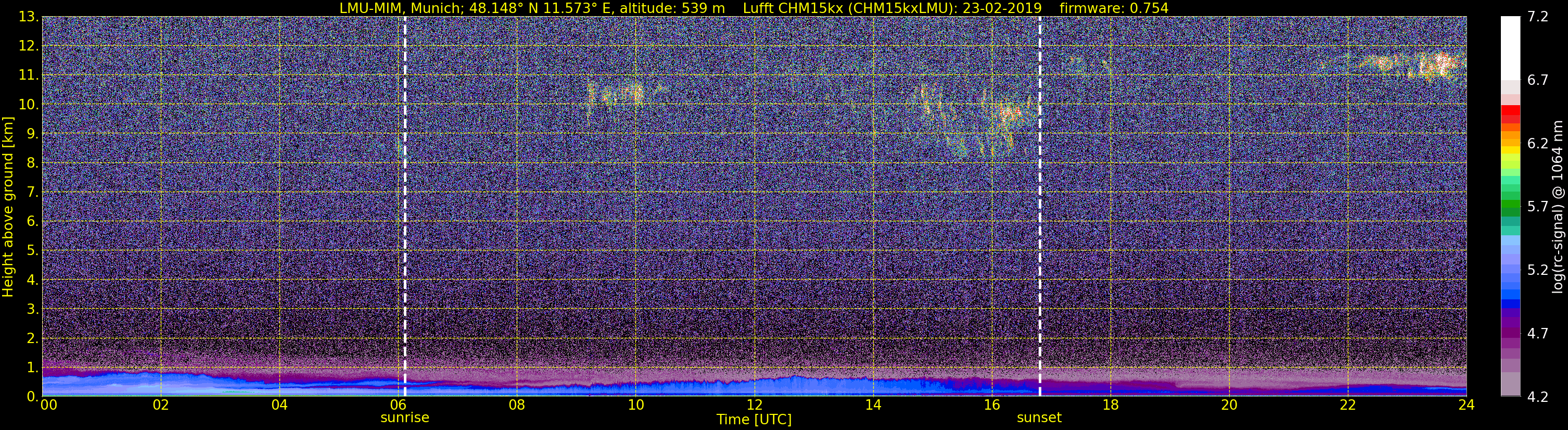Click the time axis tick '16'
The image size is (1568, 430).
click(x=991, y=405)
